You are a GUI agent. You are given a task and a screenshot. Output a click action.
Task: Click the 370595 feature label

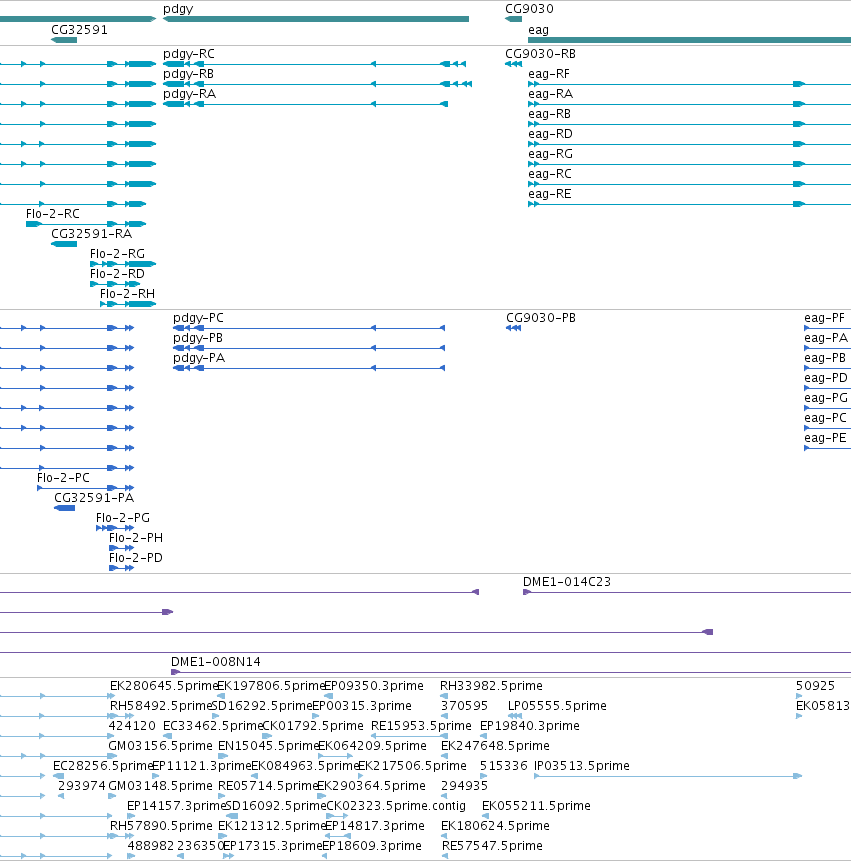(x=464, y=706)
